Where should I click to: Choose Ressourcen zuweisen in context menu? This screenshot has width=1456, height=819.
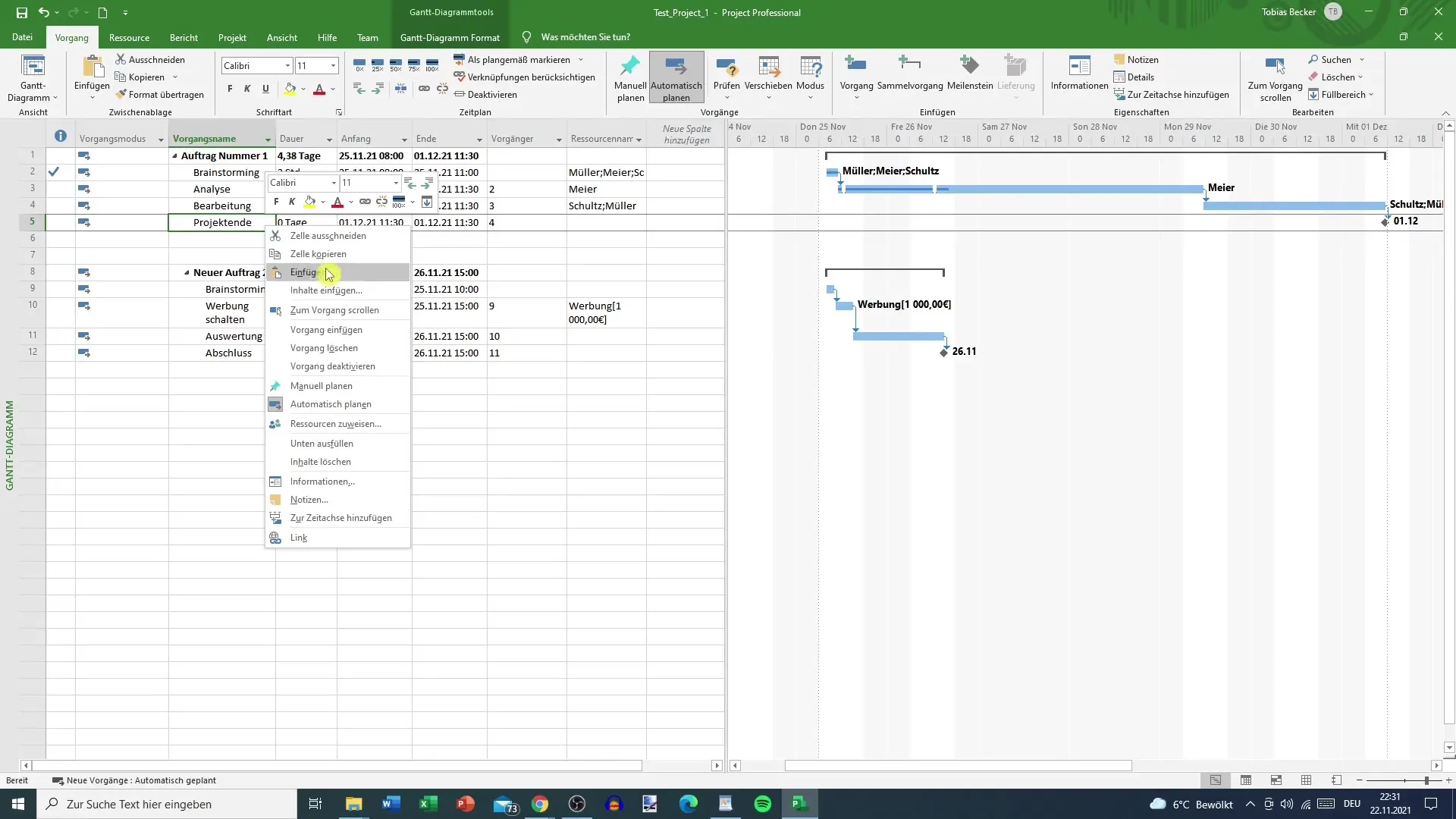pyautogui.click(x=337, y=424)
